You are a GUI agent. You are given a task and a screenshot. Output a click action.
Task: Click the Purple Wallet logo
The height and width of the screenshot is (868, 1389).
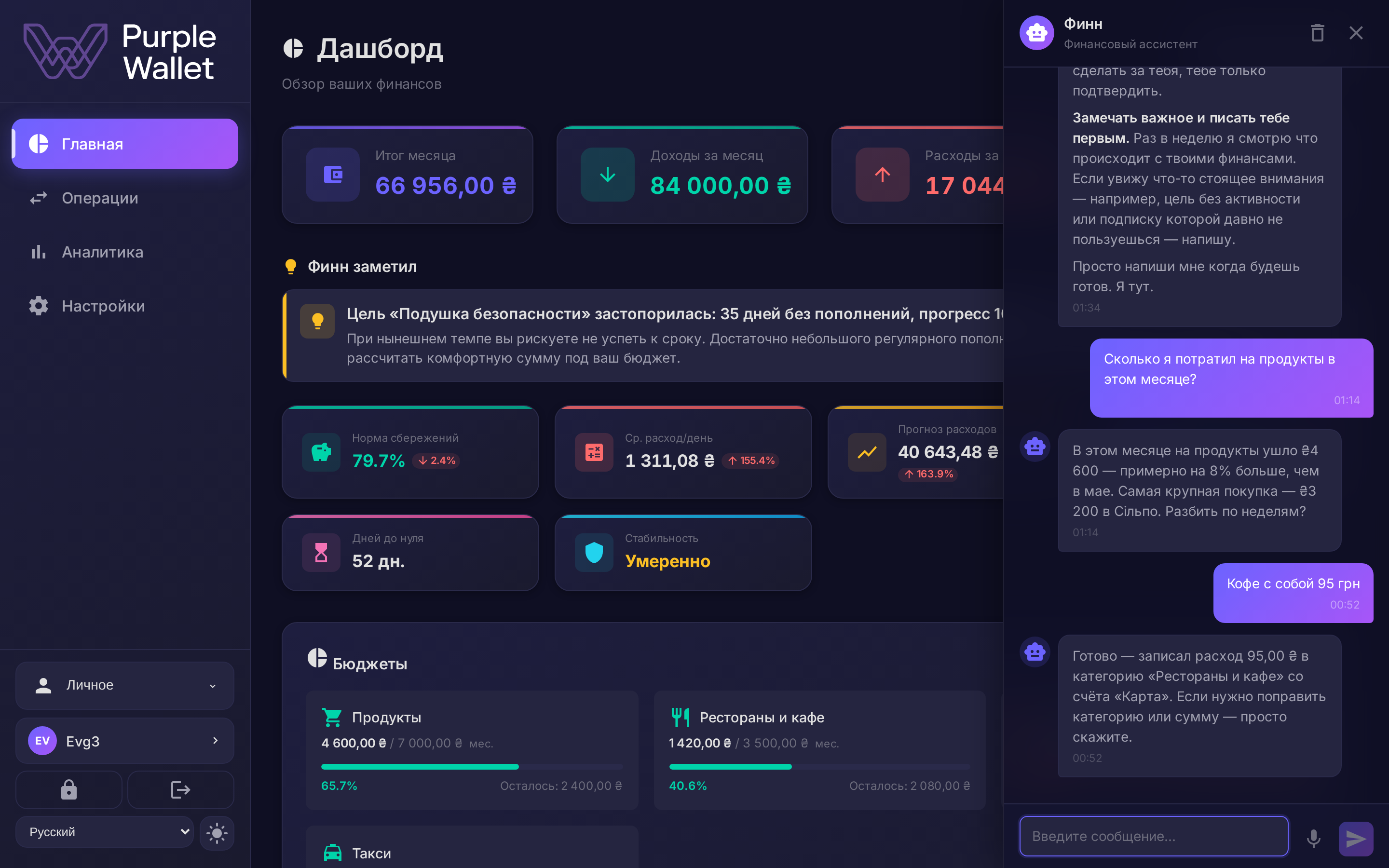pyautogui.click(x=120, y=51)
